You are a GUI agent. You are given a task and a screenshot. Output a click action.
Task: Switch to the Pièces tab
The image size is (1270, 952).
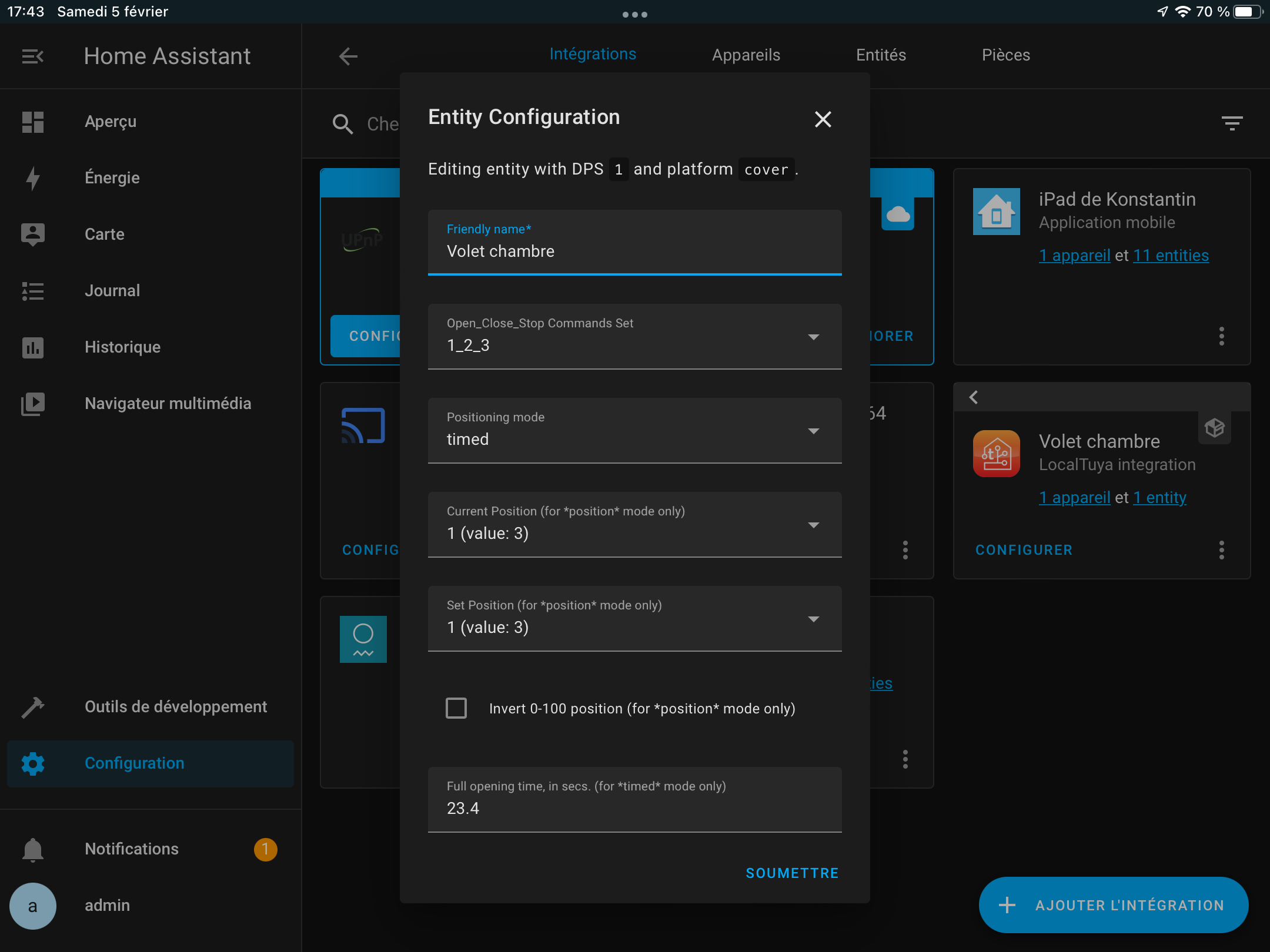pos(1006,55)
